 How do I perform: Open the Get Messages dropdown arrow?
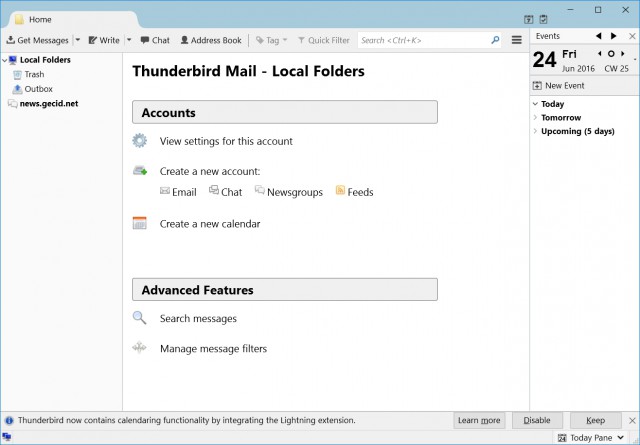(x=78, y=40)
